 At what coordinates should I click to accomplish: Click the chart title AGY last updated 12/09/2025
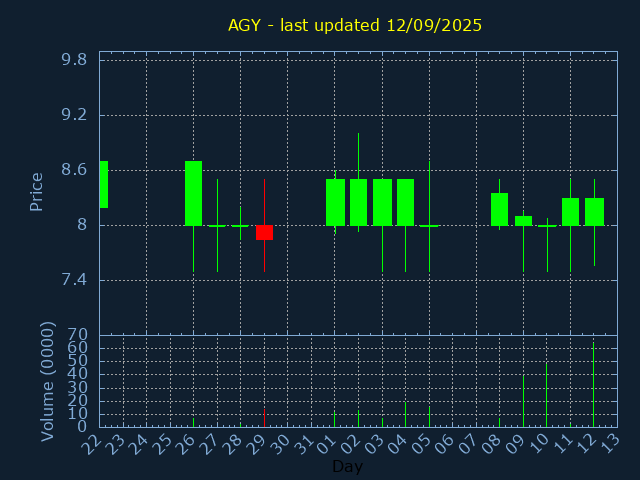[355, 25]
